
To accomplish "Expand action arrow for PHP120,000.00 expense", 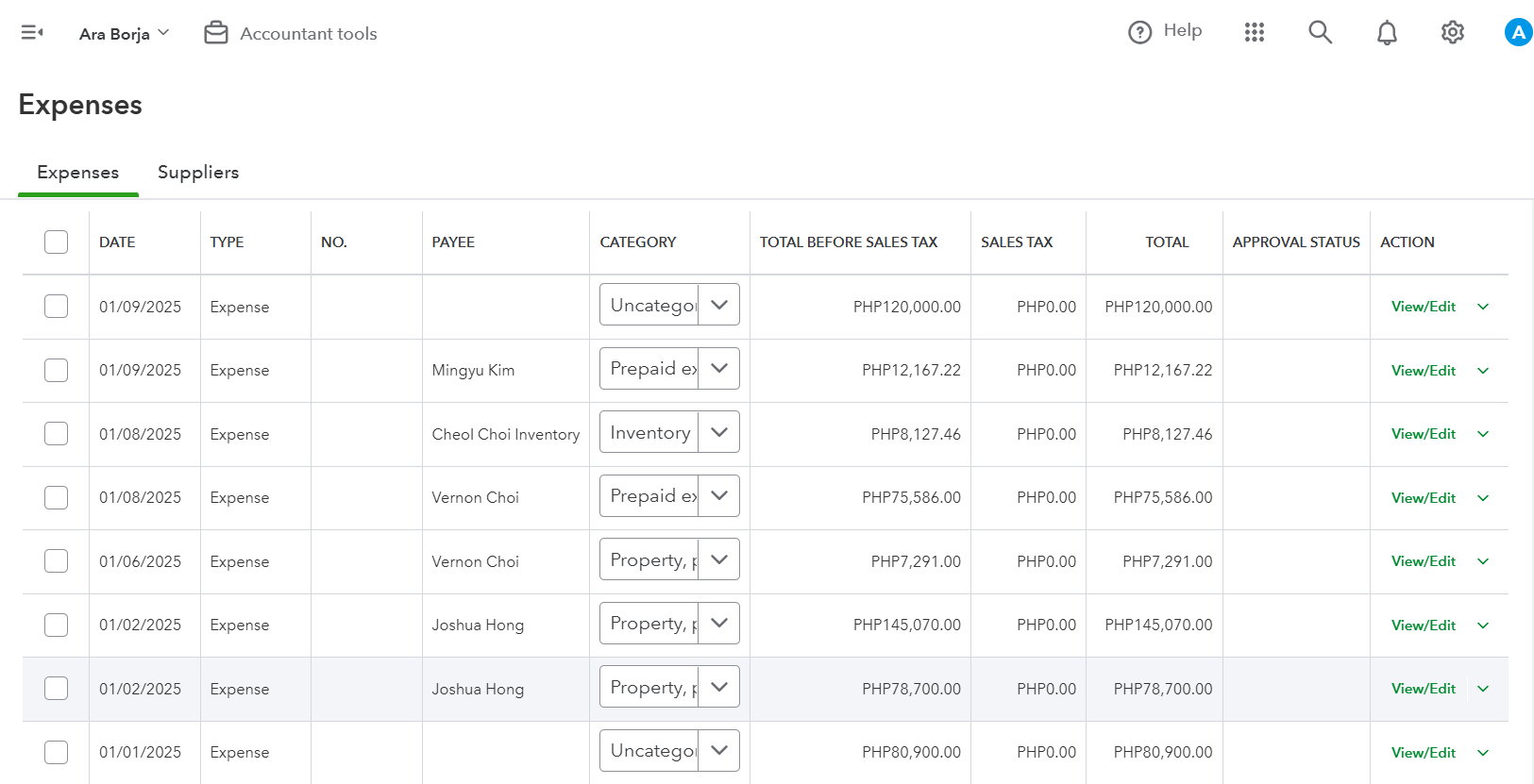I will 1483,307.
